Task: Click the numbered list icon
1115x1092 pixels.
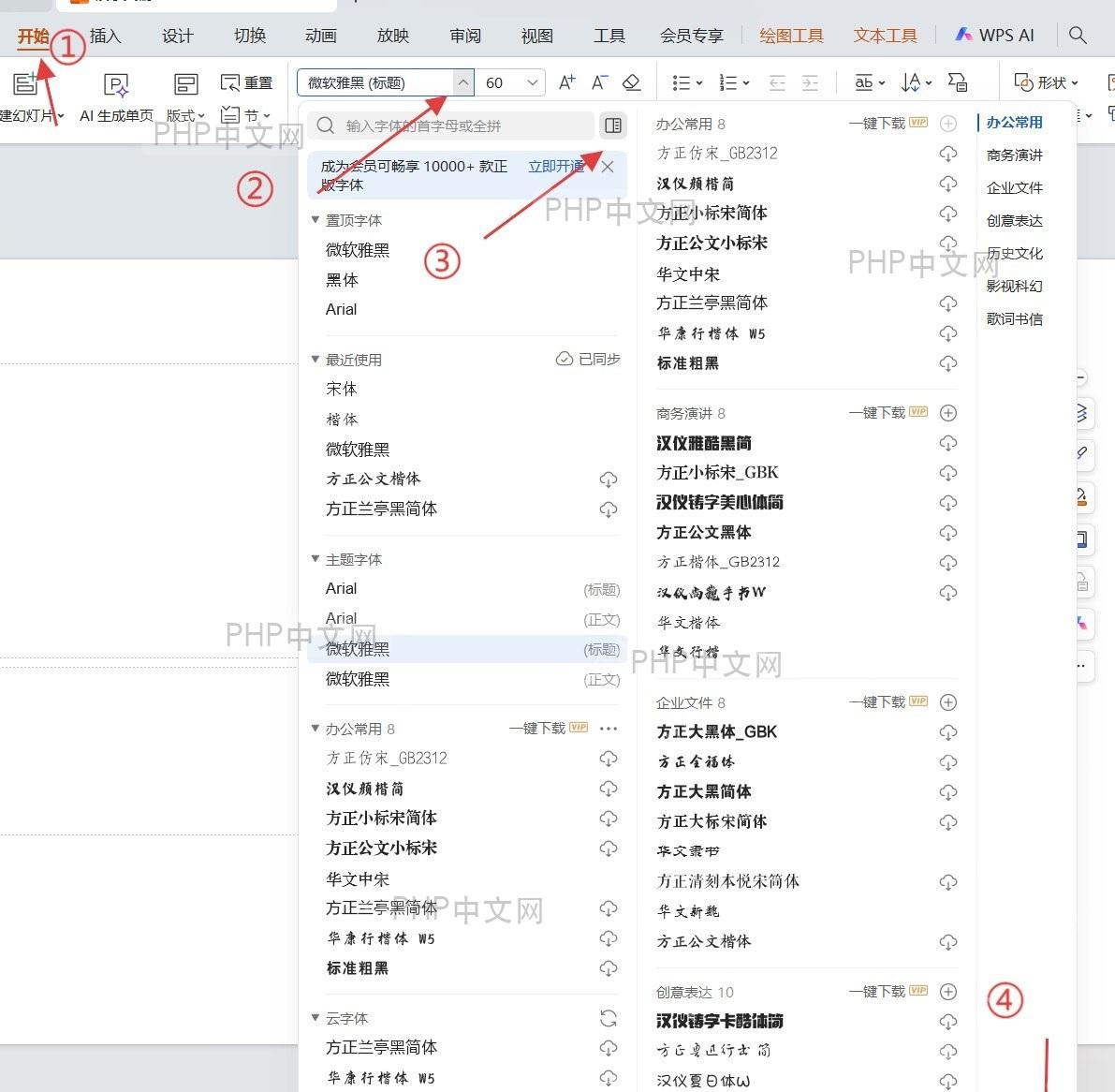Action: coord(727,83)
